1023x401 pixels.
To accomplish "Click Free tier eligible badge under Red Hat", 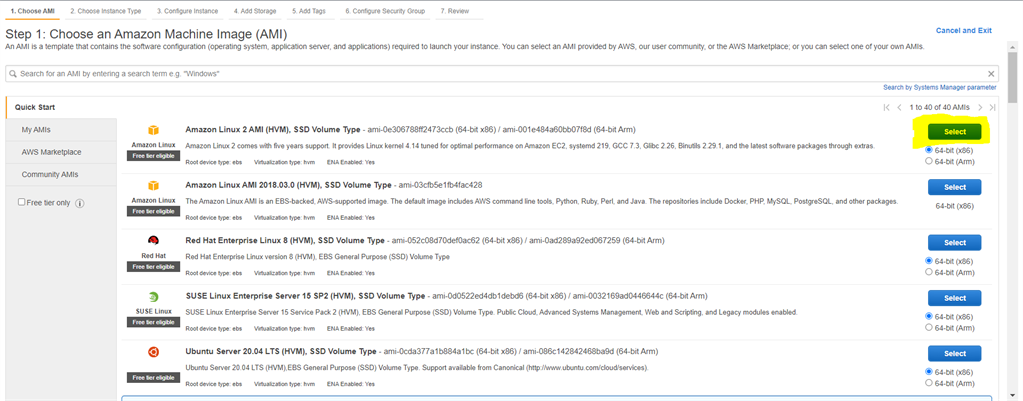I will pos(153,267).
